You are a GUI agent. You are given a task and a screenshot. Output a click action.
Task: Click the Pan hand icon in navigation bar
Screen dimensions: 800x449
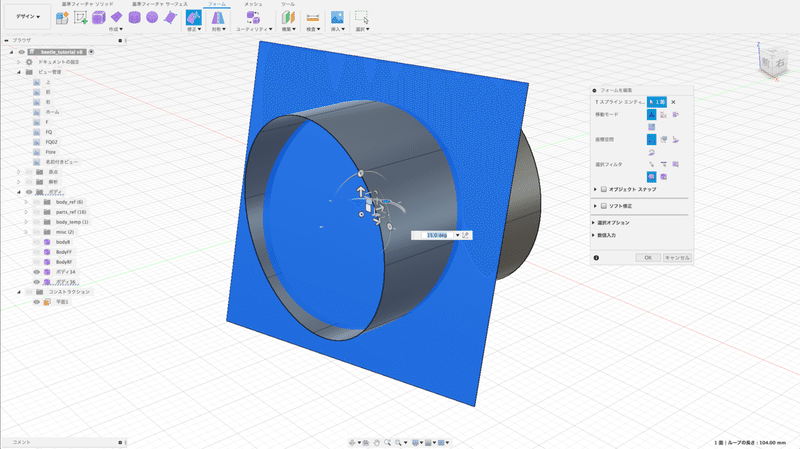(x=377, y=443)
